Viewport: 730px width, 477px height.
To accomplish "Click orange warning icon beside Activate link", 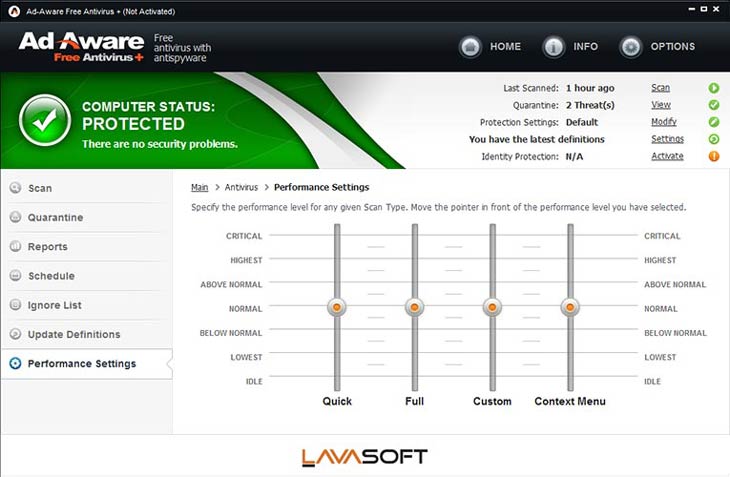I will pyautogui.click(x=714, y=156).
